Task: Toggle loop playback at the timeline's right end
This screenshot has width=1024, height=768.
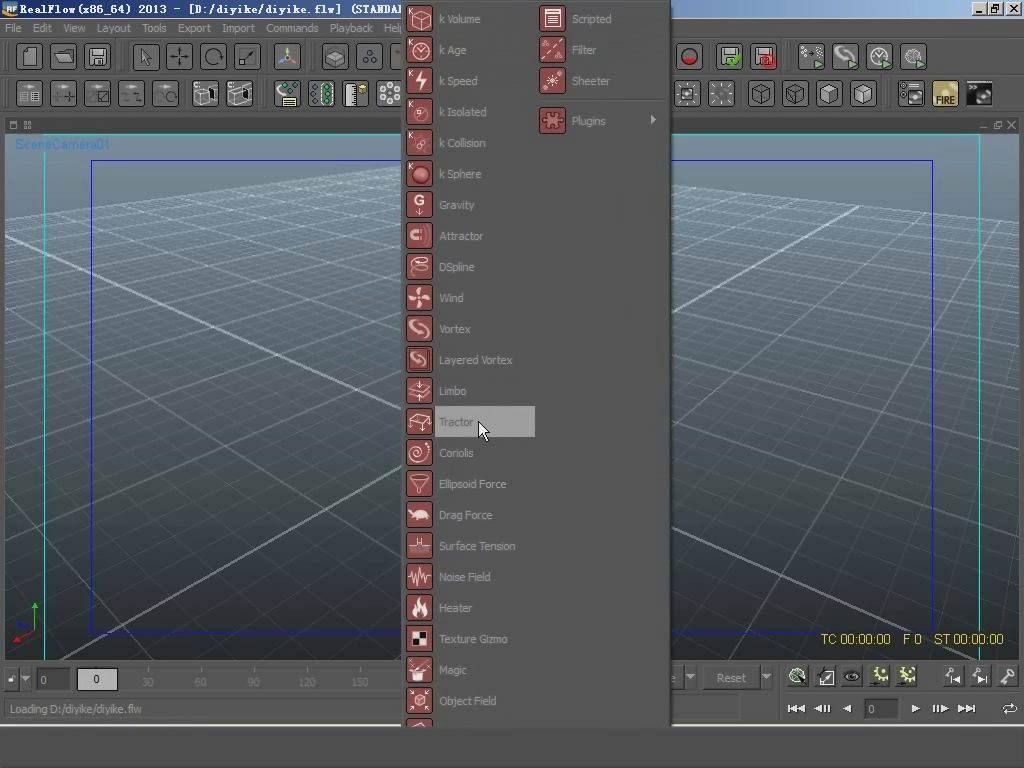Action: [1009, 709]
